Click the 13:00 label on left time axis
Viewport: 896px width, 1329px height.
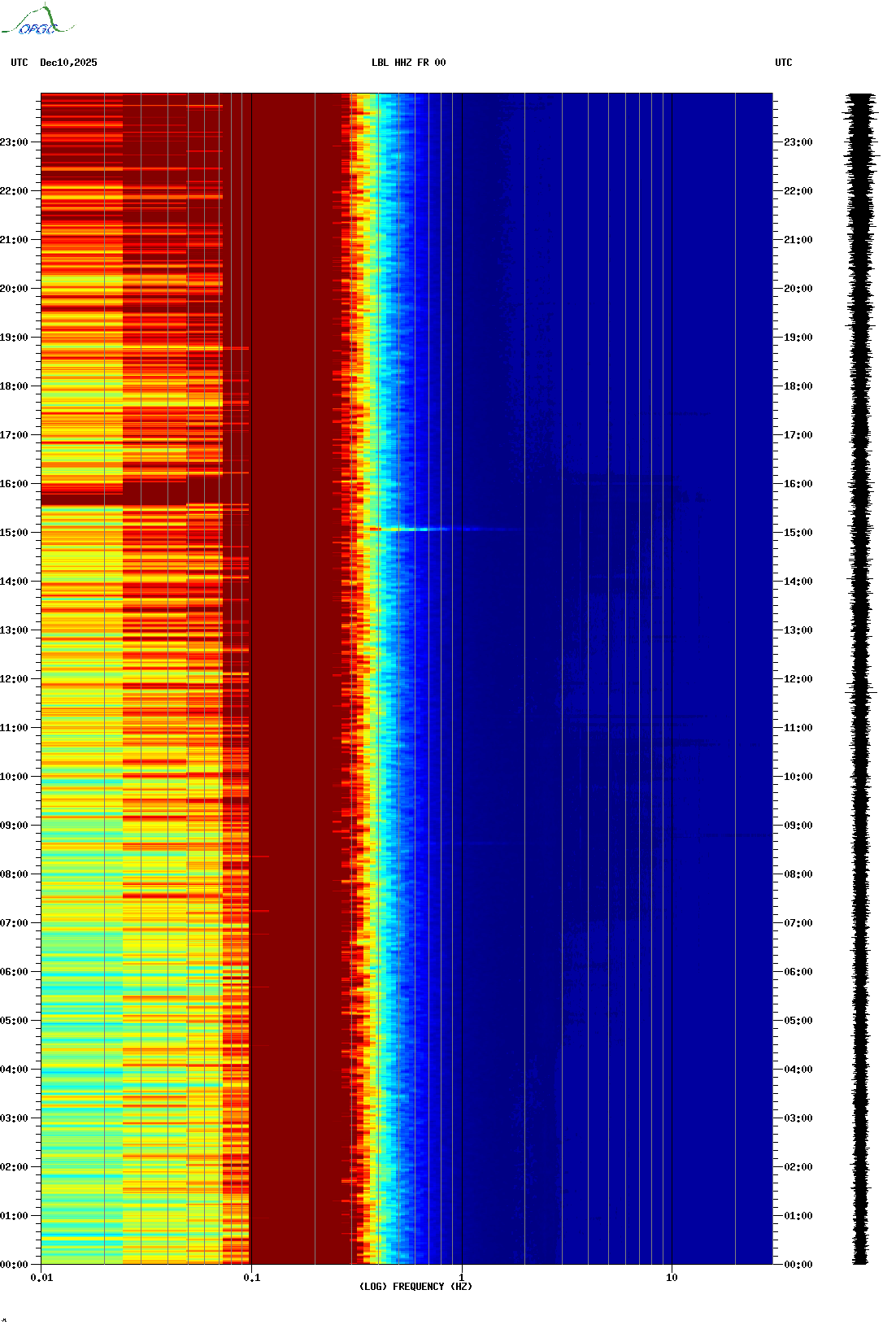[x=14, y=630]
